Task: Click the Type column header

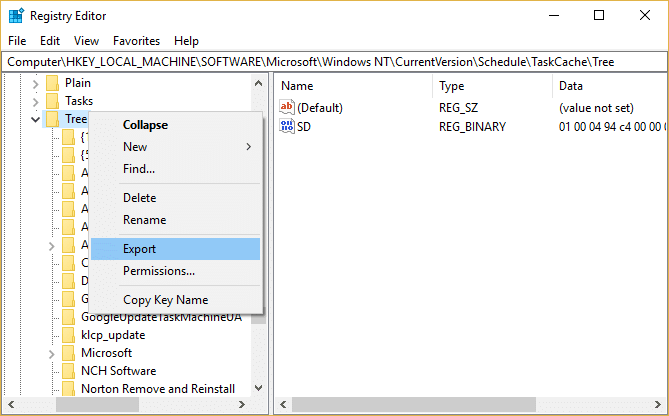Action: [452, 86]
